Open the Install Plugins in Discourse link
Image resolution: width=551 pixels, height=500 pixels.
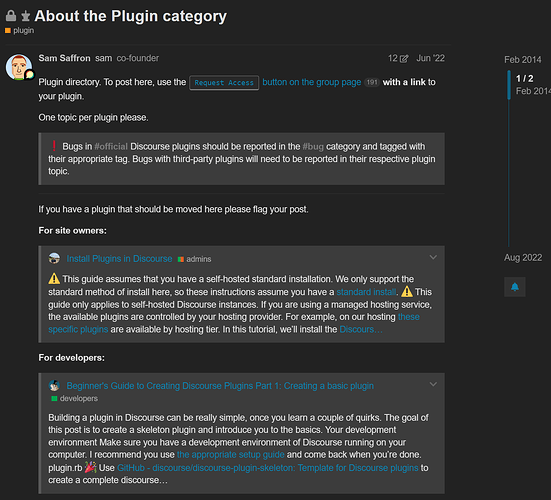tap(119, 259)
